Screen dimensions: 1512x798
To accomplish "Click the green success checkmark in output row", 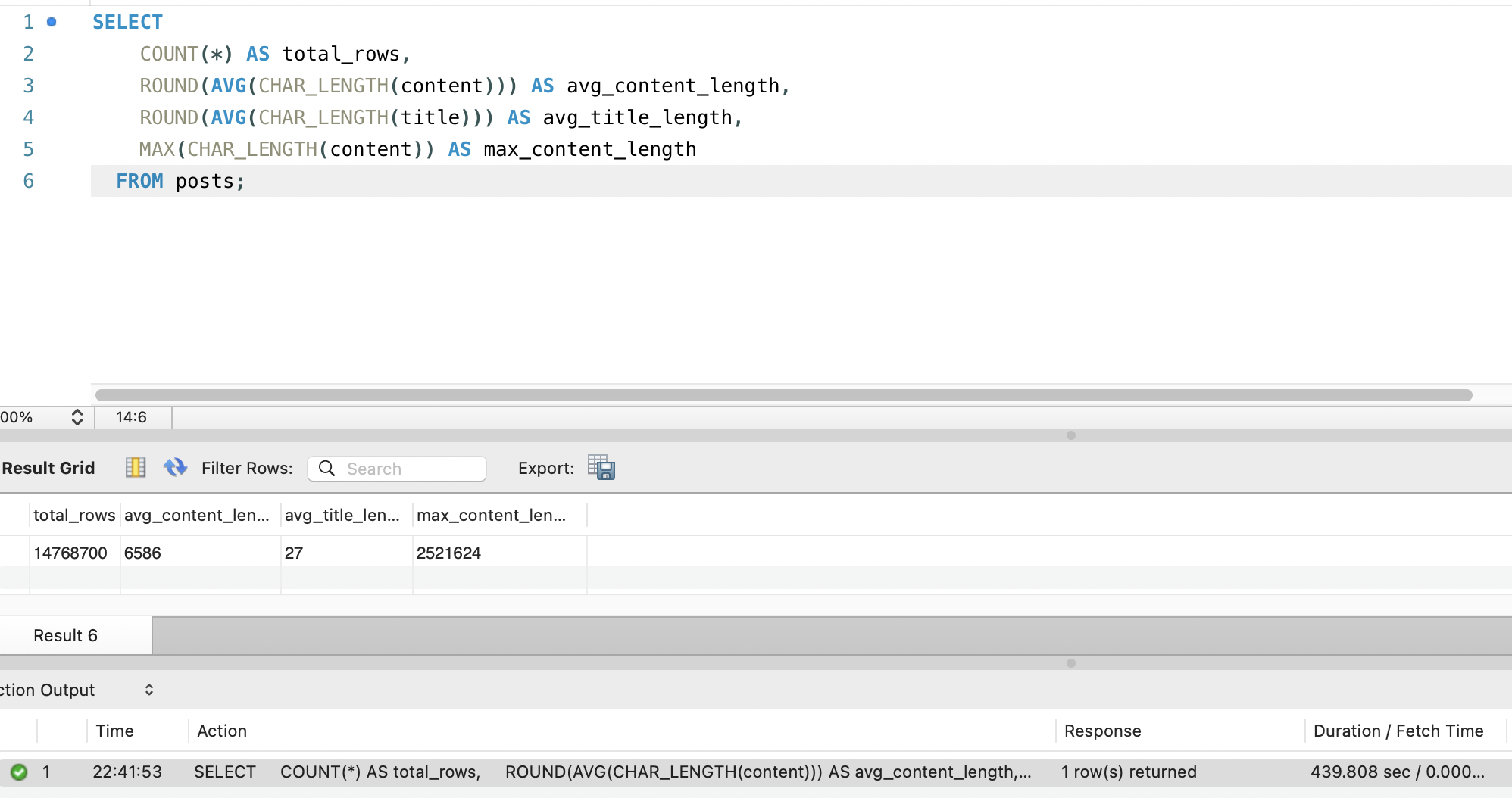I will point(19,772).
